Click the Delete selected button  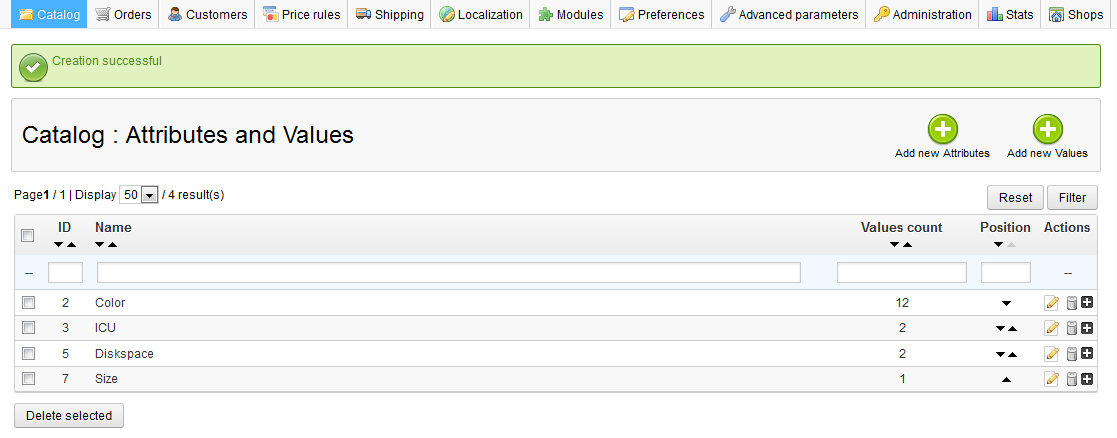point(69,415)
